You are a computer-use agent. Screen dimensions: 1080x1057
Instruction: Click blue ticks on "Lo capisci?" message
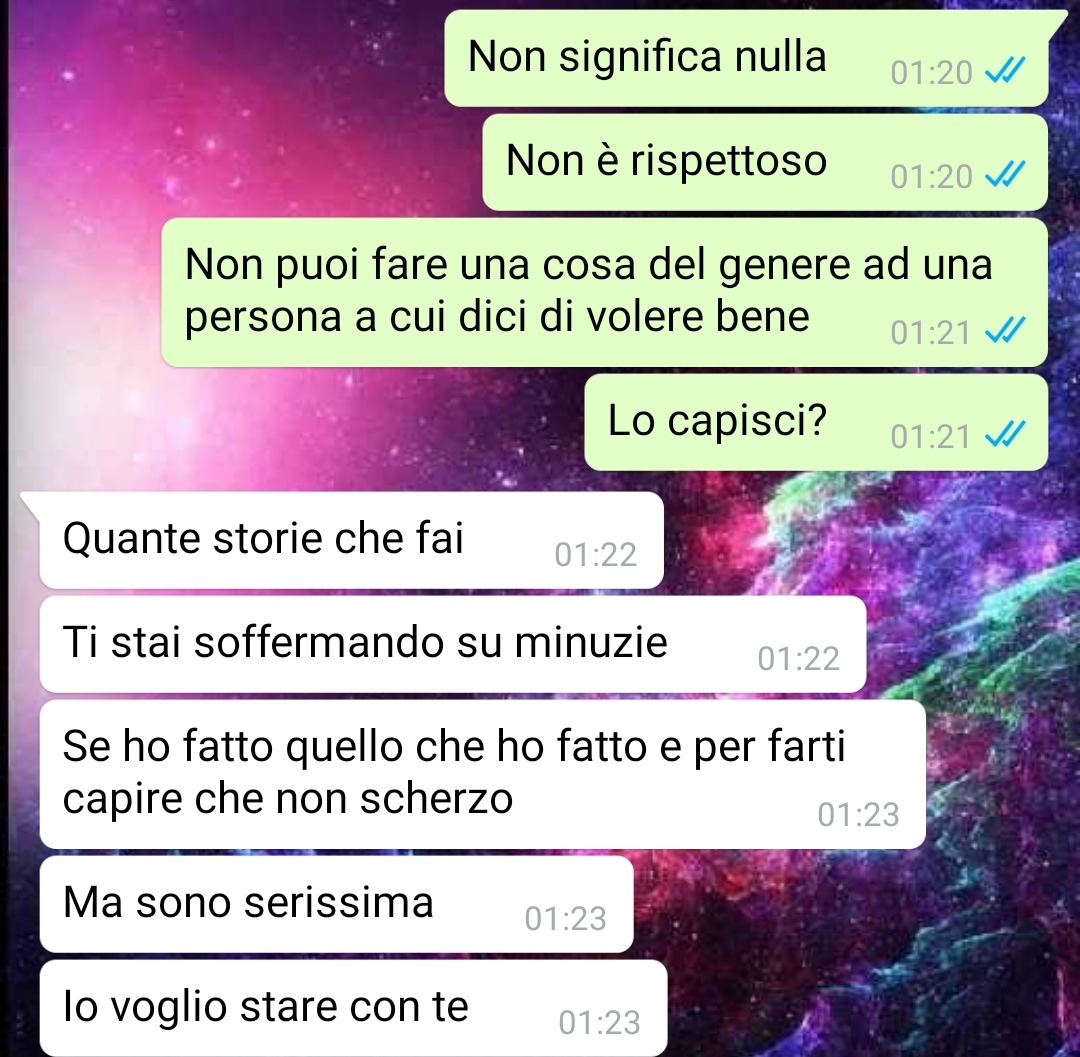click(1006, 435)
